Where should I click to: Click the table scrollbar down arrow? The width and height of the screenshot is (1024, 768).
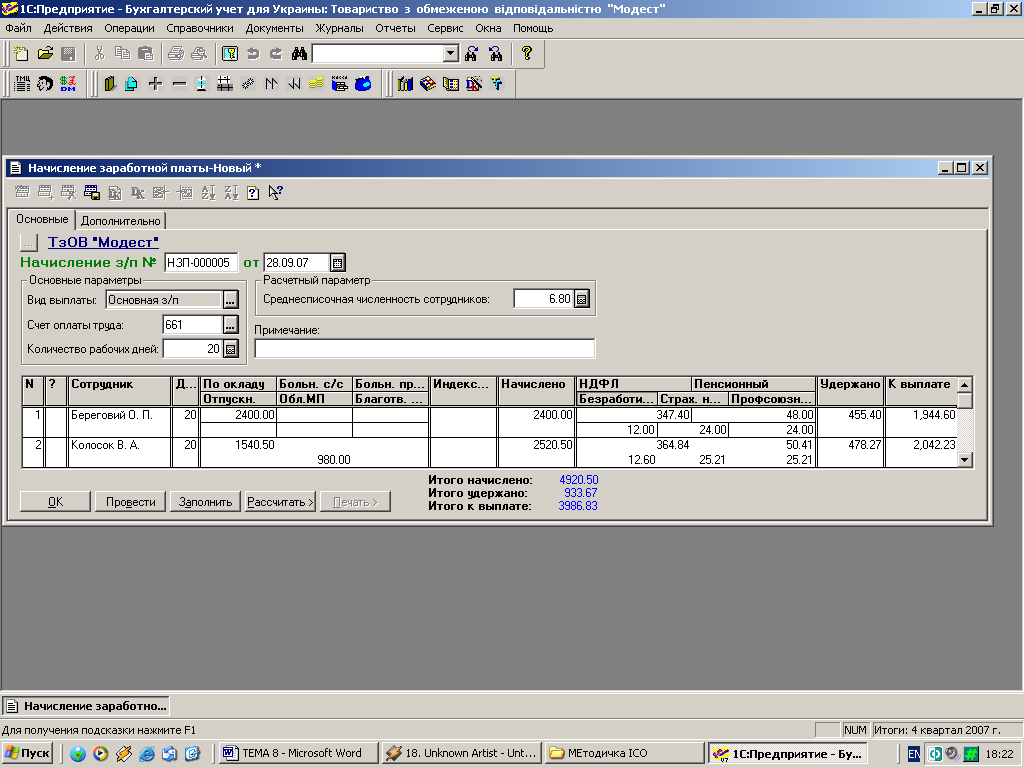[965, 460]
